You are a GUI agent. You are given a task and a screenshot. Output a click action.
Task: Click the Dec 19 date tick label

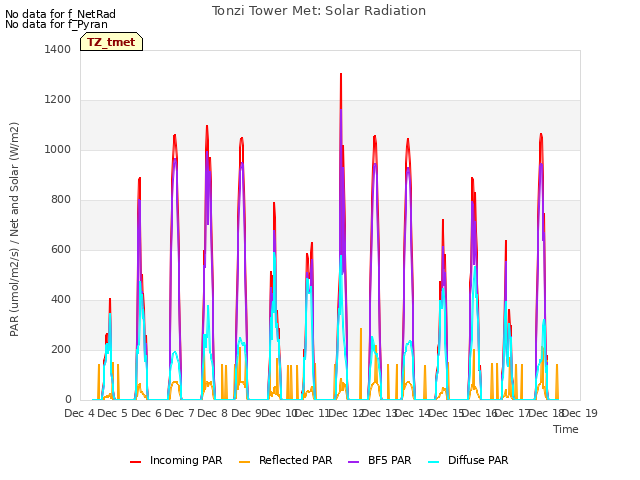click(579, 413)
